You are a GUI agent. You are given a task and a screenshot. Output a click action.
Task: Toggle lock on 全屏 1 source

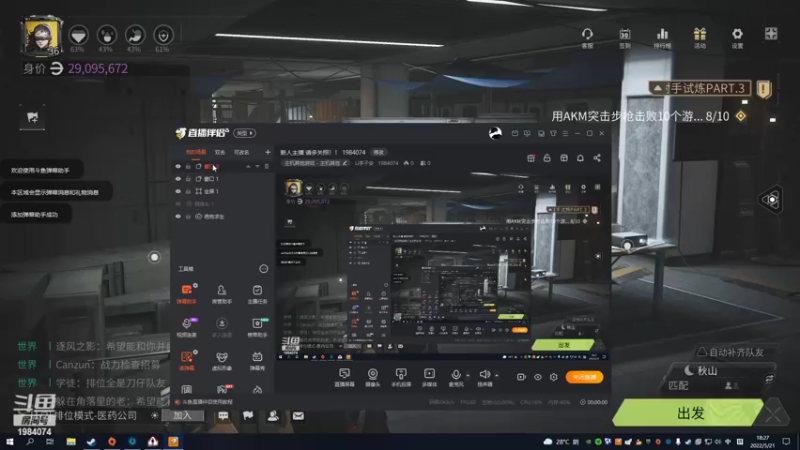click(188, 191)
